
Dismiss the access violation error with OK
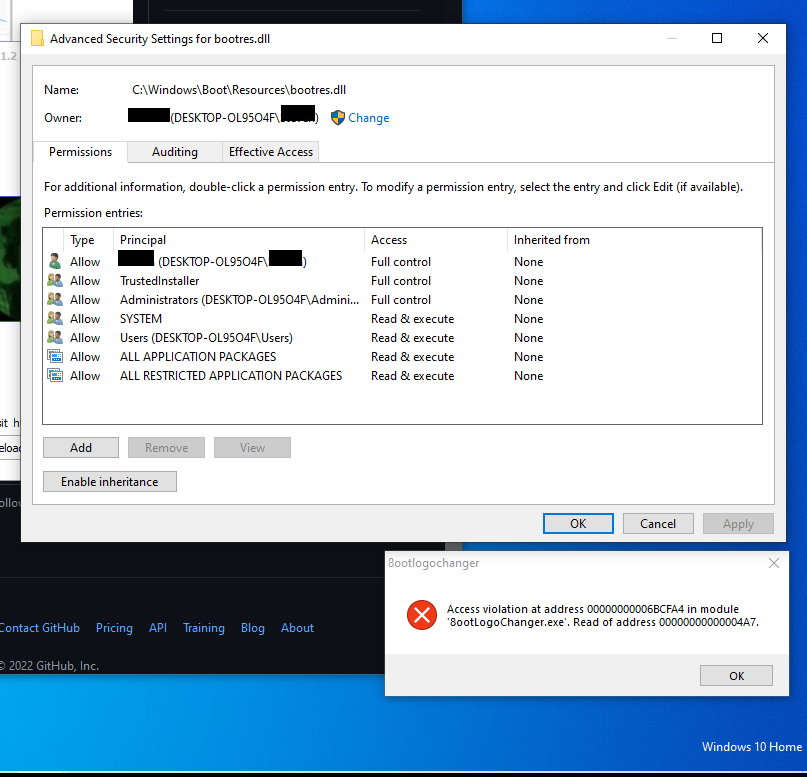click(x=736, y=675)
